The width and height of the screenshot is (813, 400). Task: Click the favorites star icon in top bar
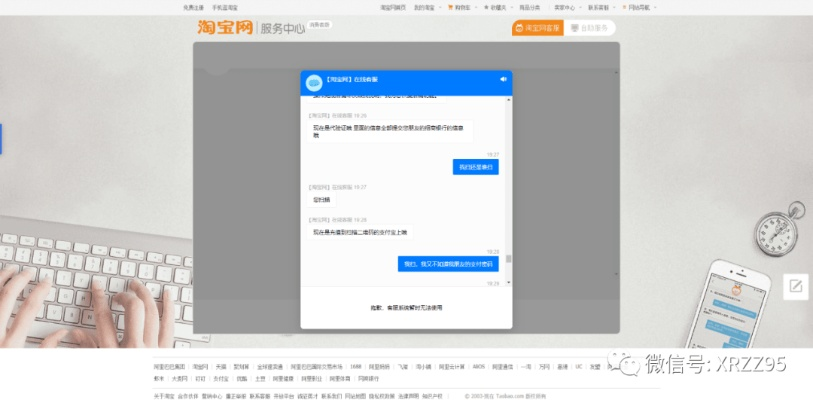(x=486, y=8)
